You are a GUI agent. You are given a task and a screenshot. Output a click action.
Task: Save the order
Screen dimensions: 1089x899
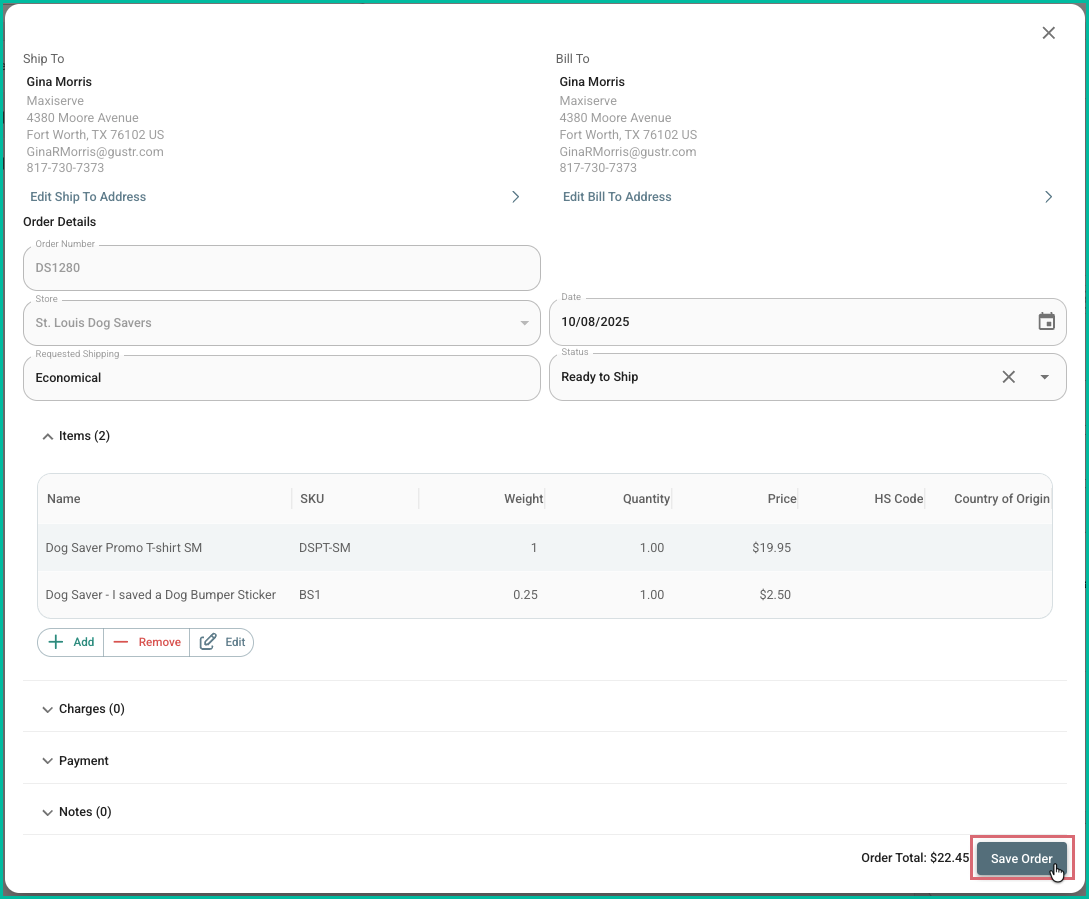(1021, 858)
